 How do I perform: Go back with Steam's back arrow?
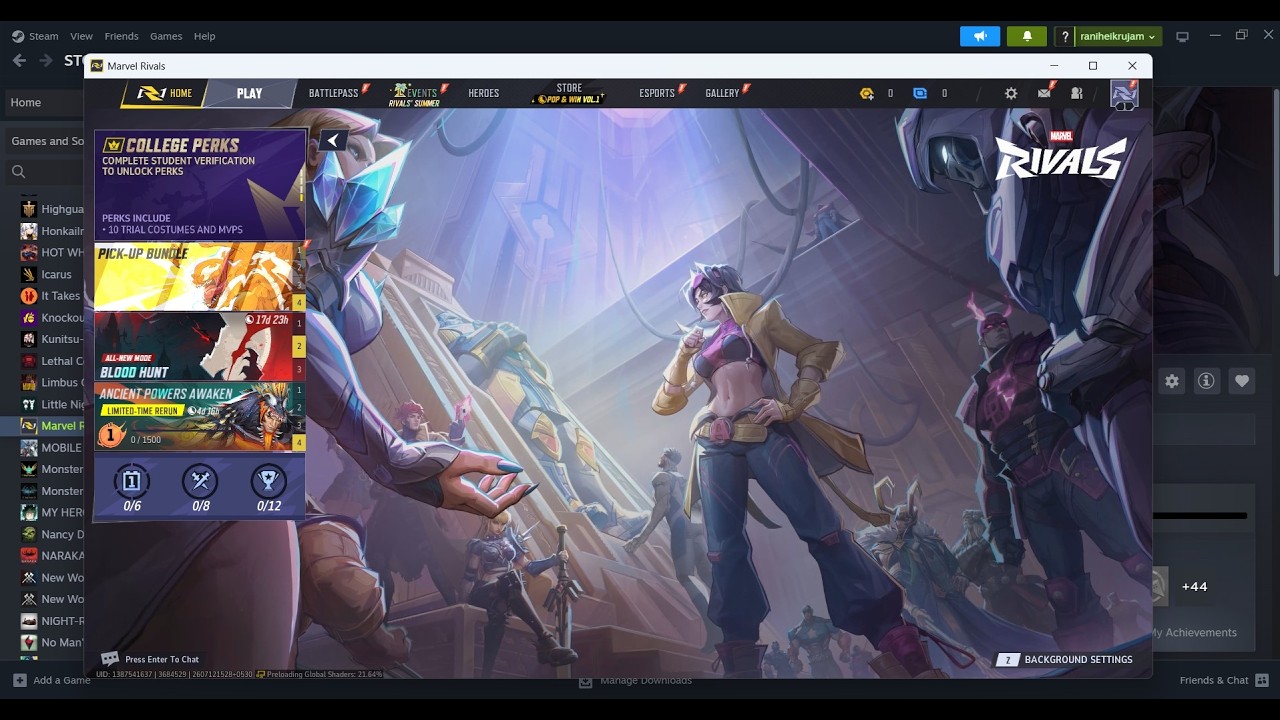coord(20,61)
